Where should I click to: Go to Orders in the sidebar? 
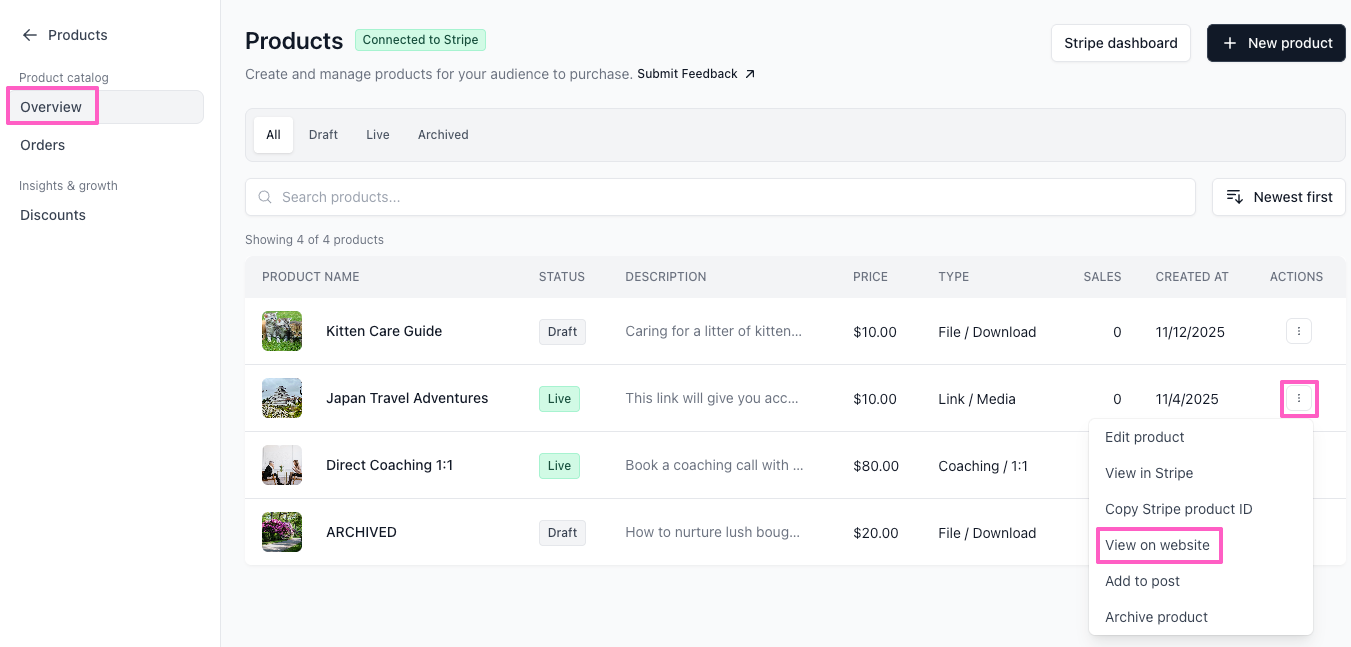coord(43,145)
